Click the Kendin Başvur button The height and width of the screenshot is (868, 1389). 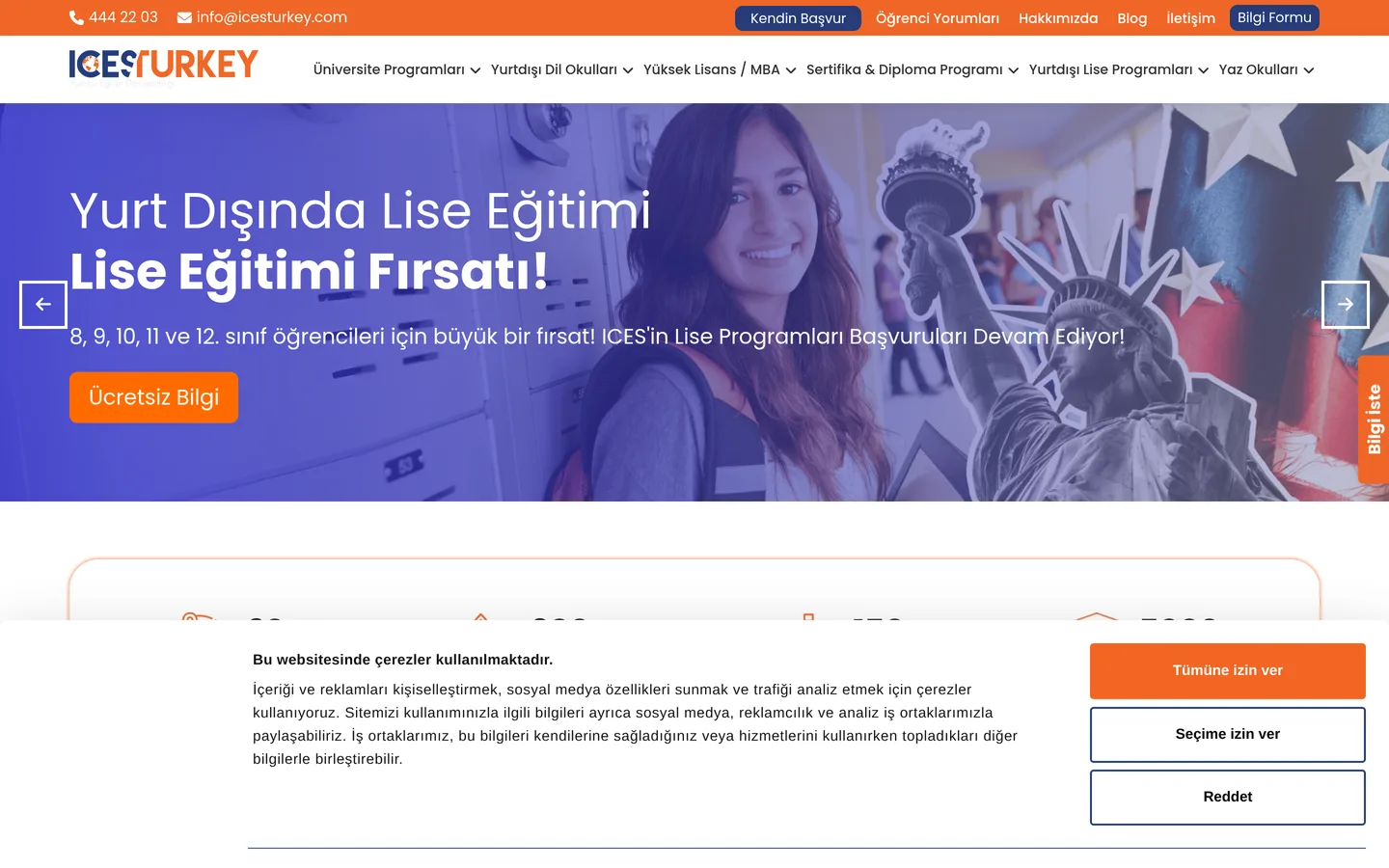pyautogui.click(x=798, y=18)
